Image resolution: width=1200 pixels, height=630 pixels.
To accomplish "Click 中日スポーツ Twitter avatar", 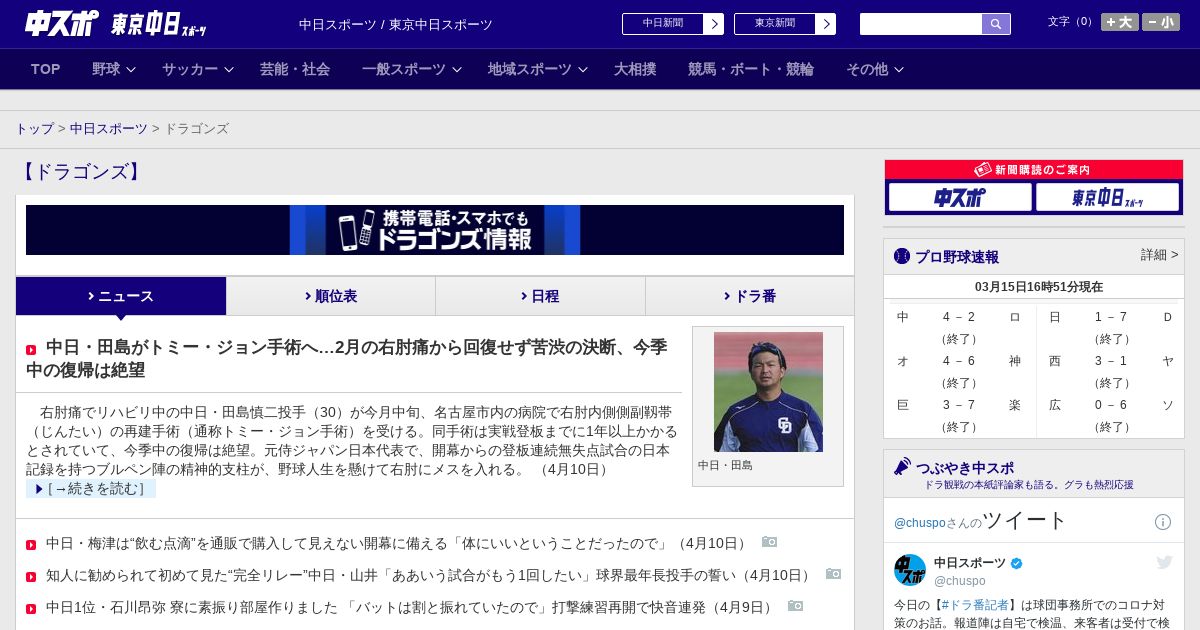I will pos(910,570).
